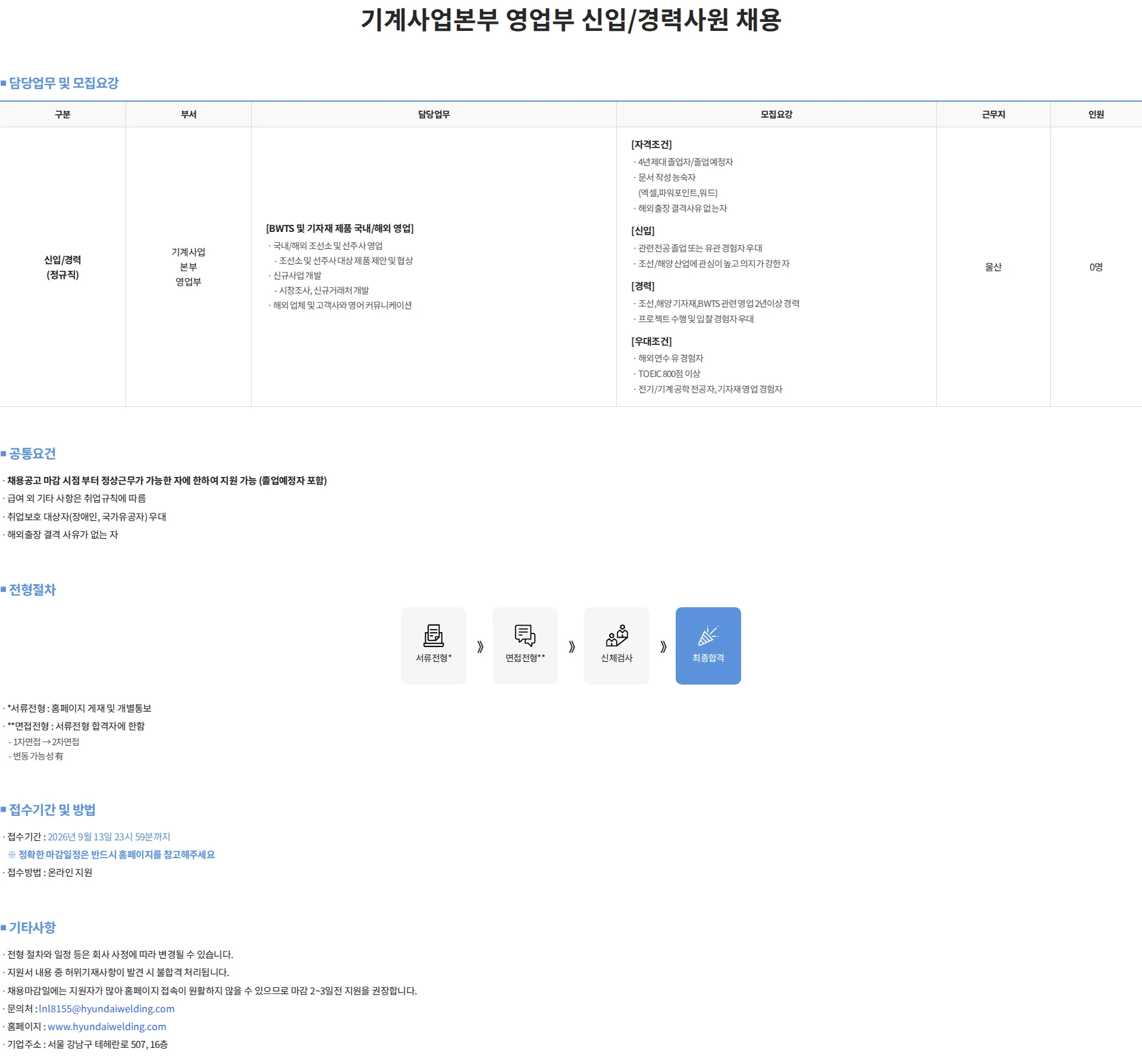This screenshot has width=1142, height=1064.
Task: Click the bold 채용공고 마감 시점 requirement line
Action: [x=167, y=481]
